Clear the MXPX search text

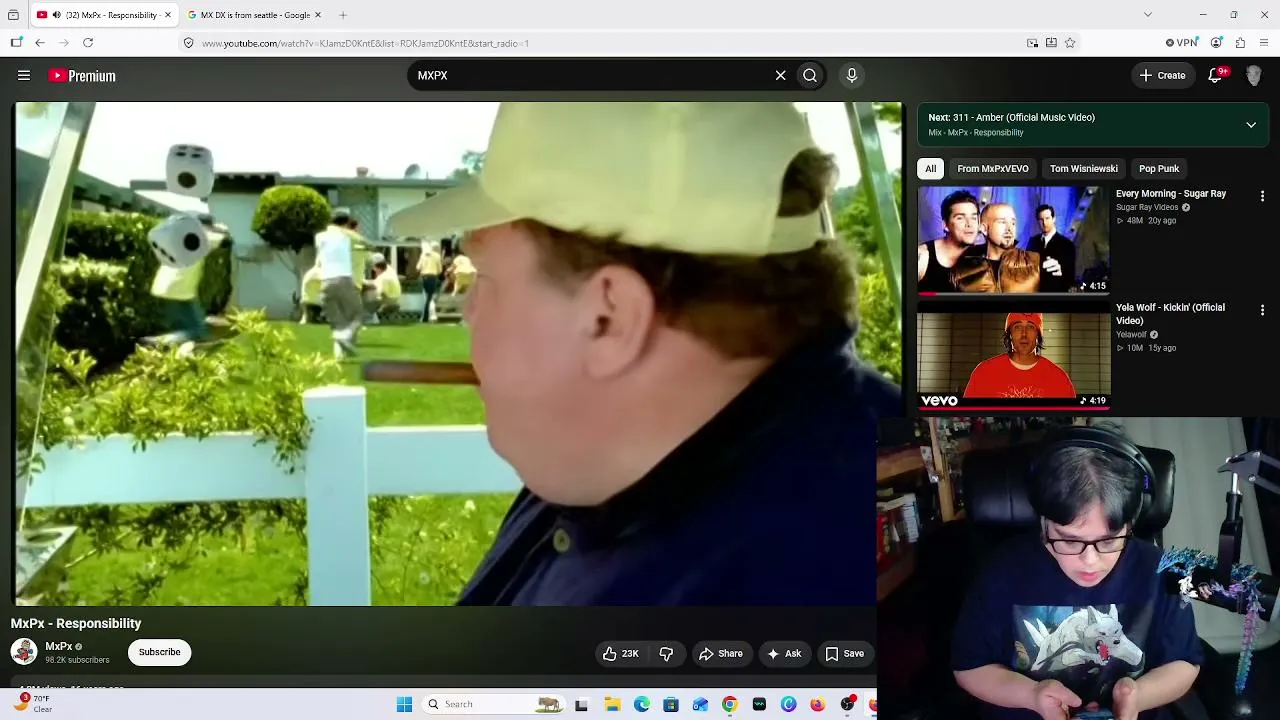(780, 75)
